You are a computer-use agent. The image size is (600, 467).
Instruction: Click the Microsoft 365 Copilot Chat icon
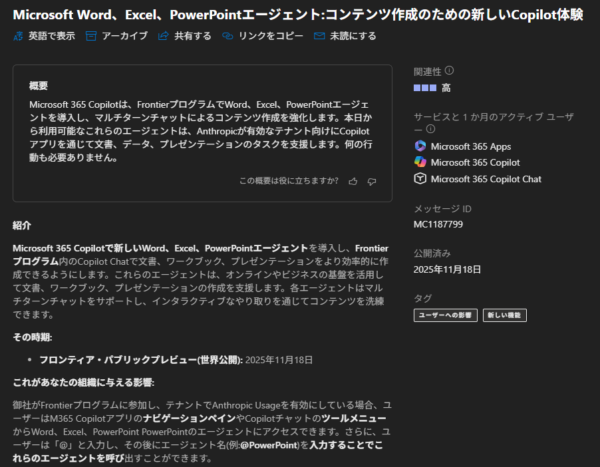pyautogui.click(x=421, y=179)
